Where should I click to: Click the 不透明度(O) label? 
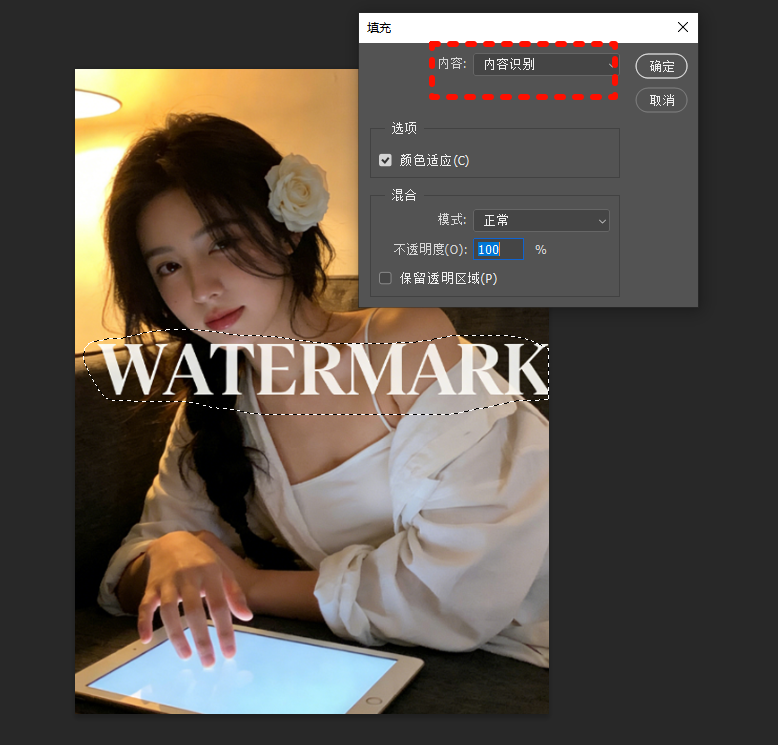click(x=430, y=249)
